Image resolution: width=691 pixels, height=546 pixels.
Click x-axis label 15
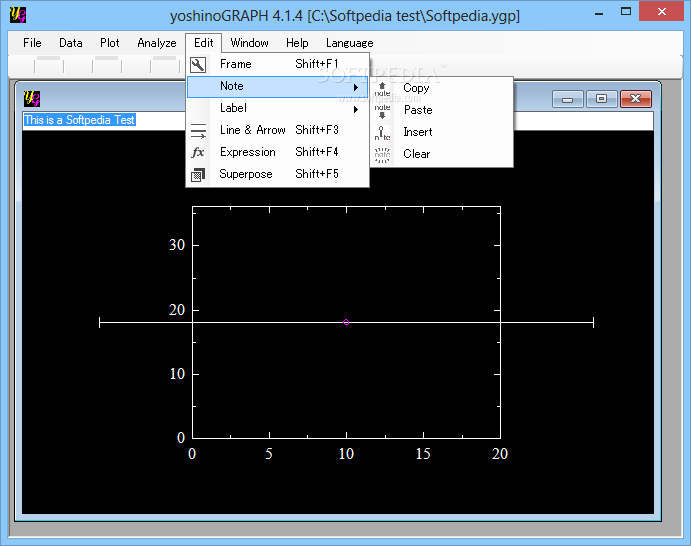[x=423, y=454]
